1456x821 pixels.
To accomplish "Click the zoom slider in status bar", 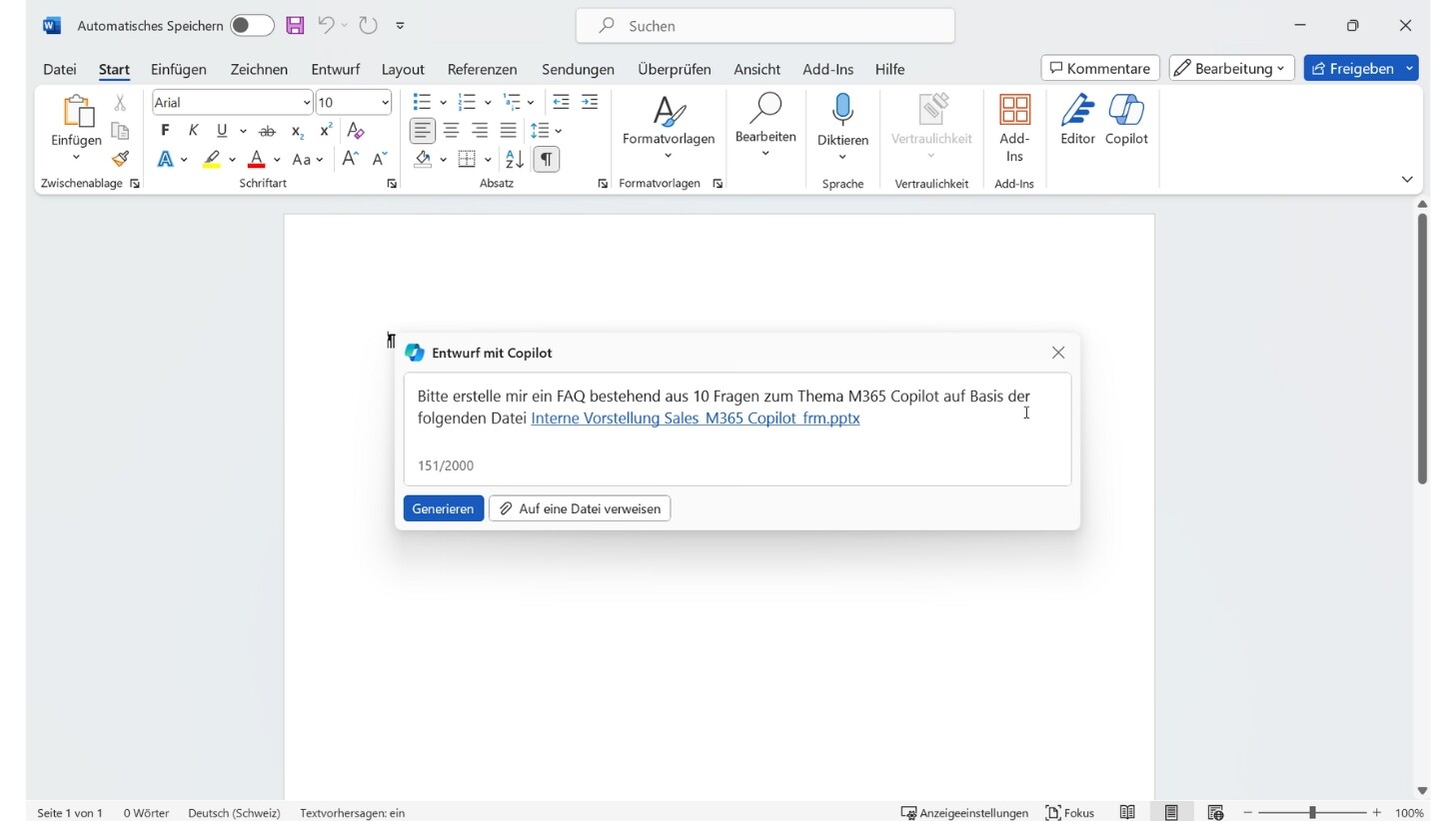I will pyautogui.click(x=1312, y=813).
